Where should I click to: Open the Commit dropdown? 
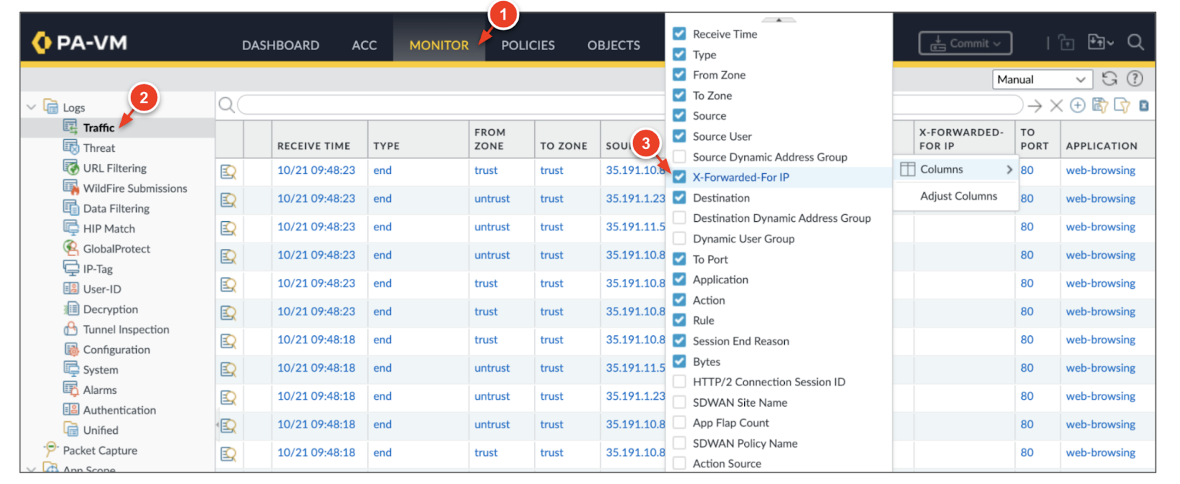click(x=965, y=43)
